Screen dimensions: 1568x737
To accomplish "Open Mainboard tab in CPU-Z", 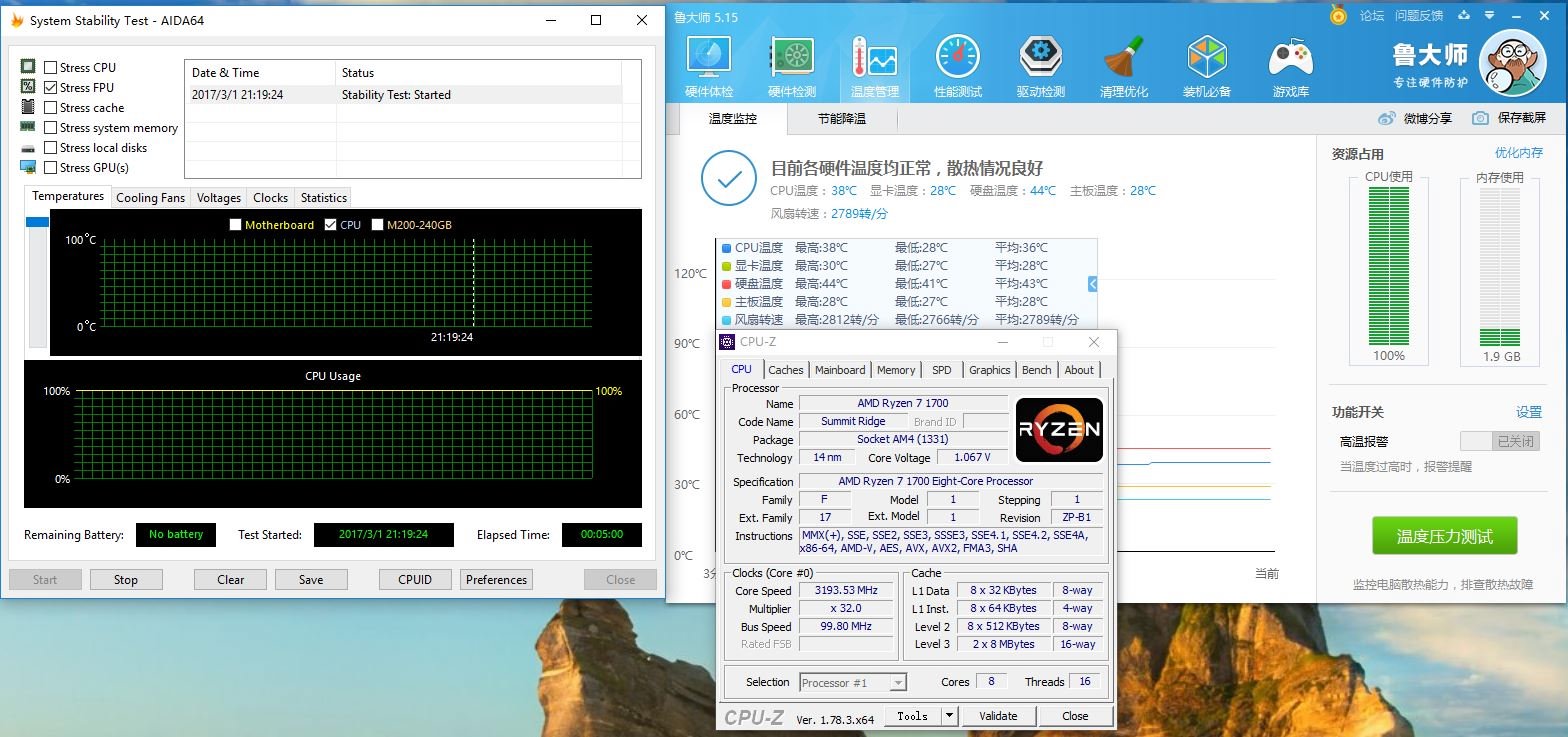I will 840,370.
